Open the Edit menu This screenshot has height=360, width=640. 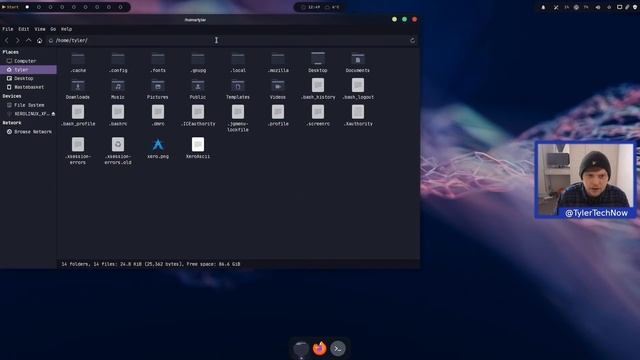24,29
